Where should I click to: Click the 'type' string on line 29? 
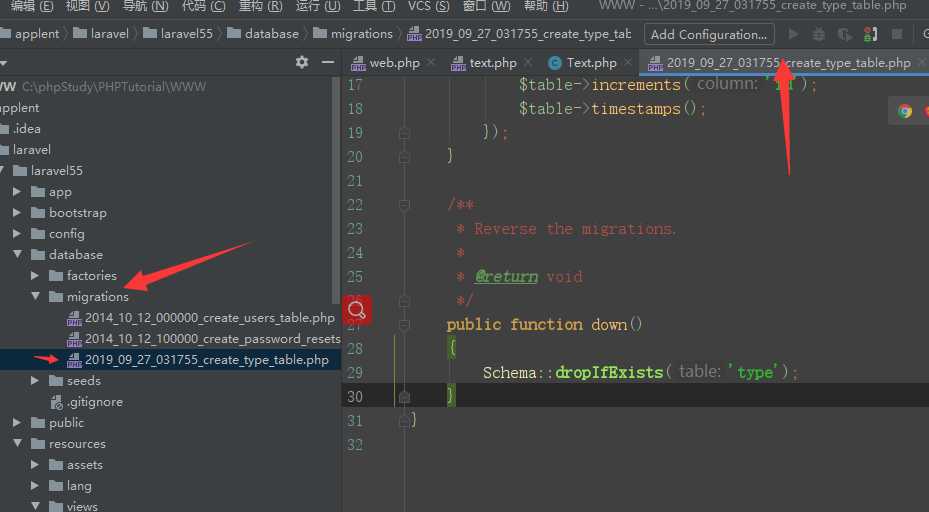(754, 372)
